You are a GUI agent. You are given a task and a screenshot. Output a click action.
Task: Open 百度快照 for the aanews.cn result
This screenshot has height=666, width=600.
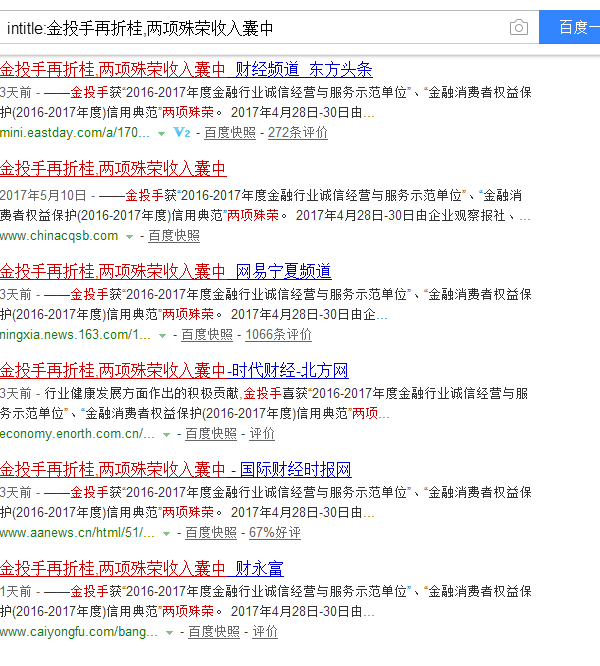[211, 533]
